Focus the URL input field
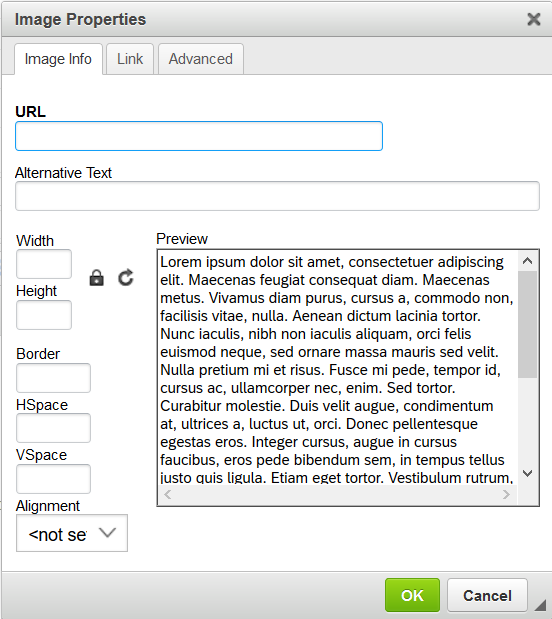 coord(199,136)
